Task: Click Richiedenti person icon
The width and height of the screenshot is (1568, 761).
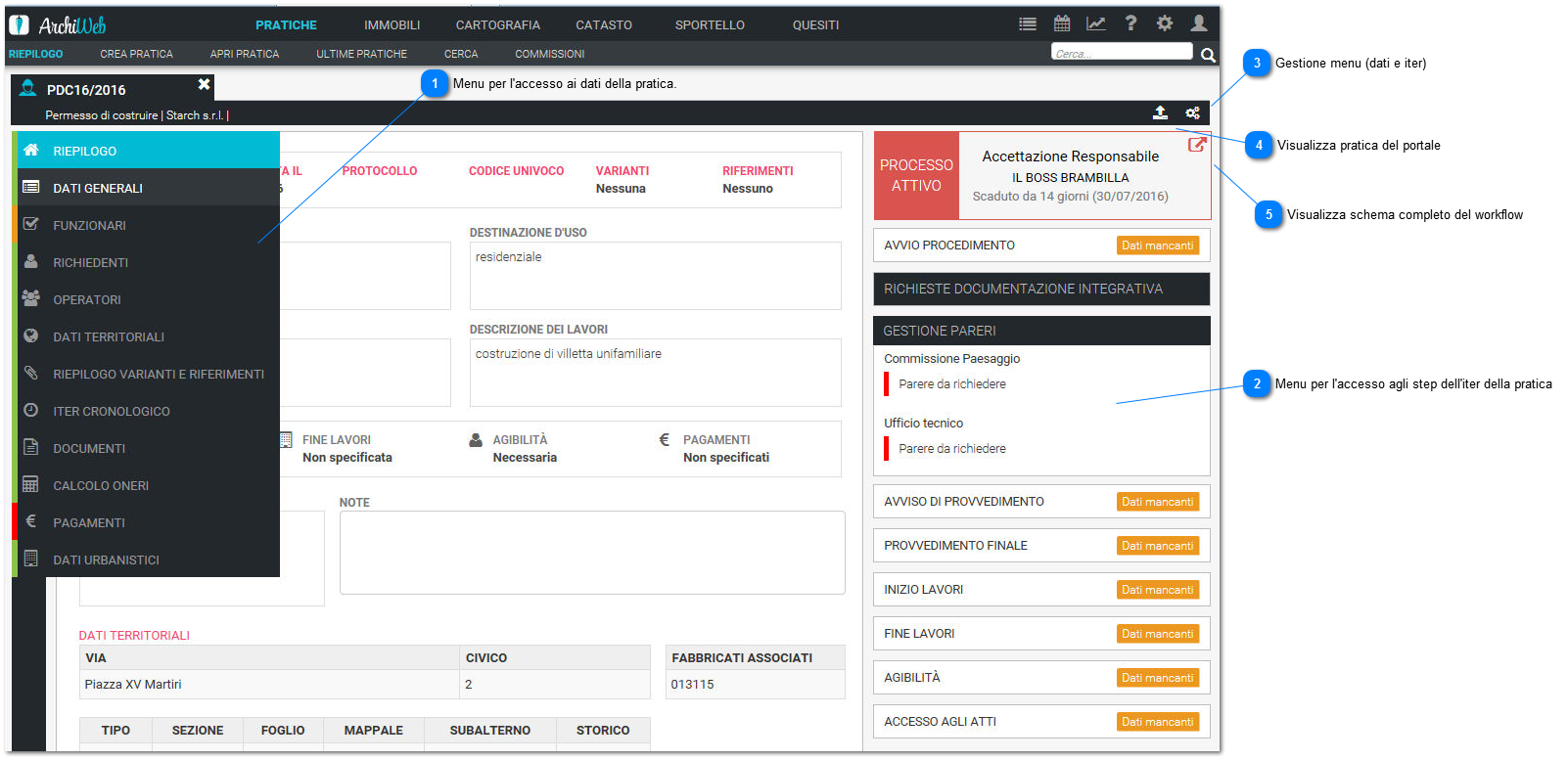Action: [x=31, y=261]
